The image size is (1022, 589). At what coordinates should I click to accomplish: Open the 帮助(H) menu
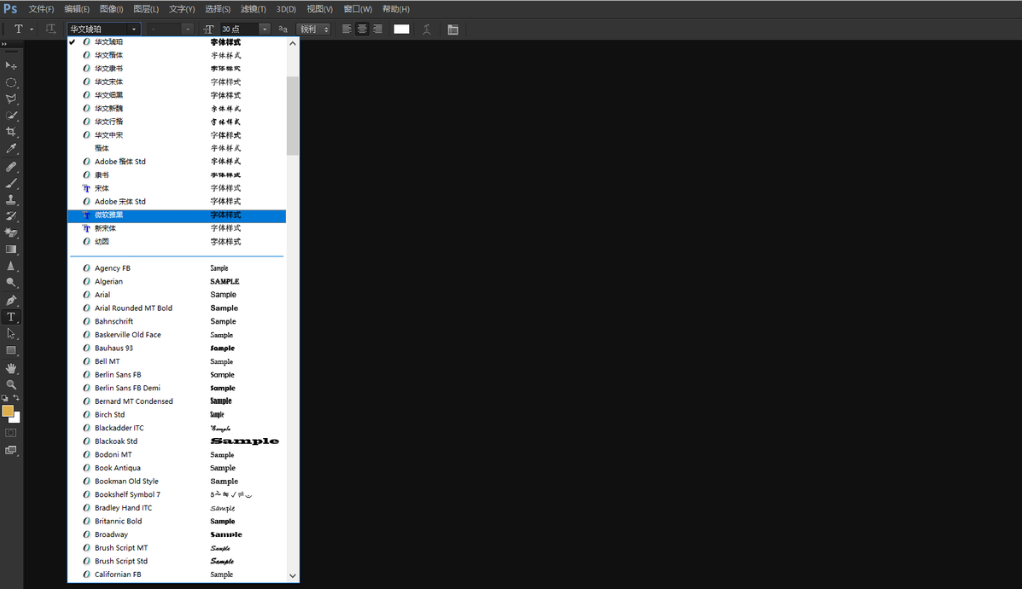[396, 9]
